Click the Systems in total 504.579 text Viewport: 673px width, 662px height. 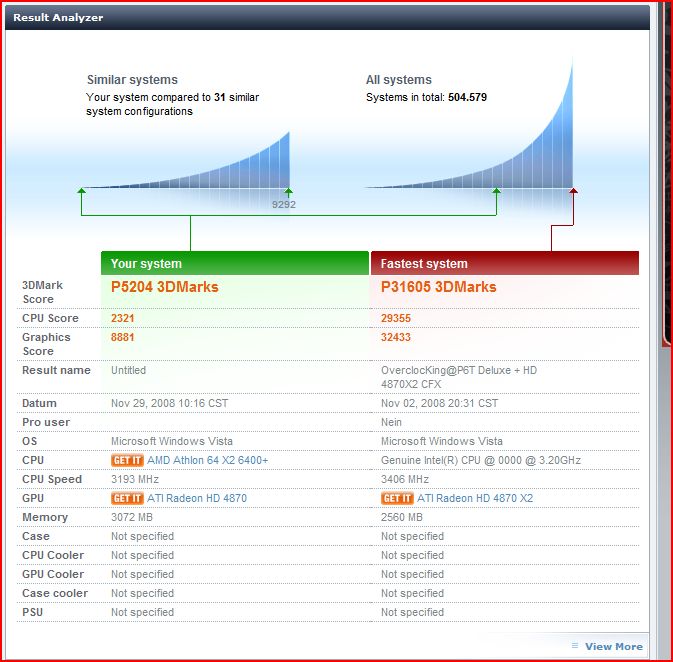tap(426, 97)
